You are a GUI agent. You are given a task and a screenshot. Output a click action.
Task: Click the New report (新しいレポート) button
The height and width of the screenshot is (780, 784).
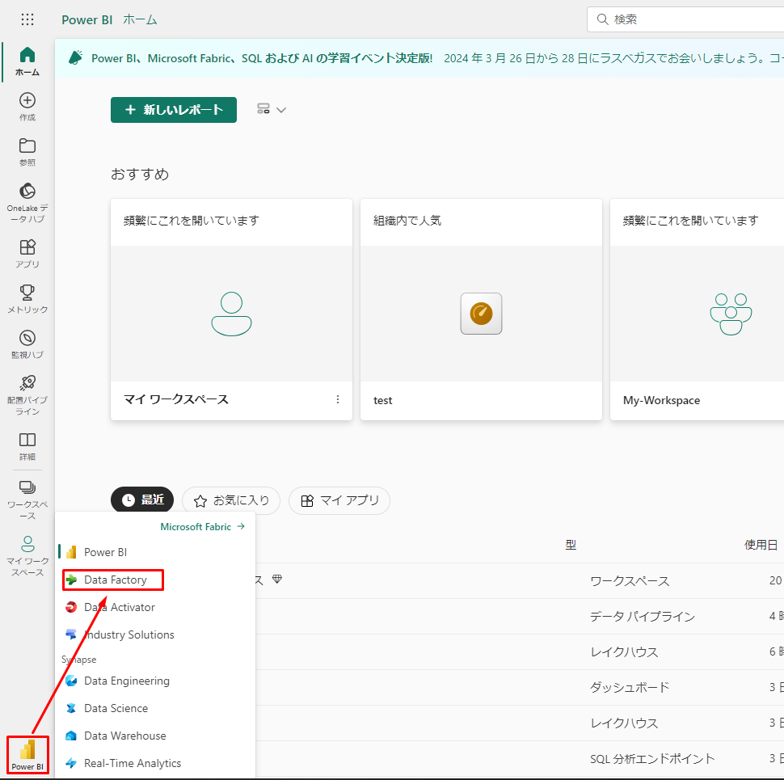pyautogui.click(x=173, y=110)
